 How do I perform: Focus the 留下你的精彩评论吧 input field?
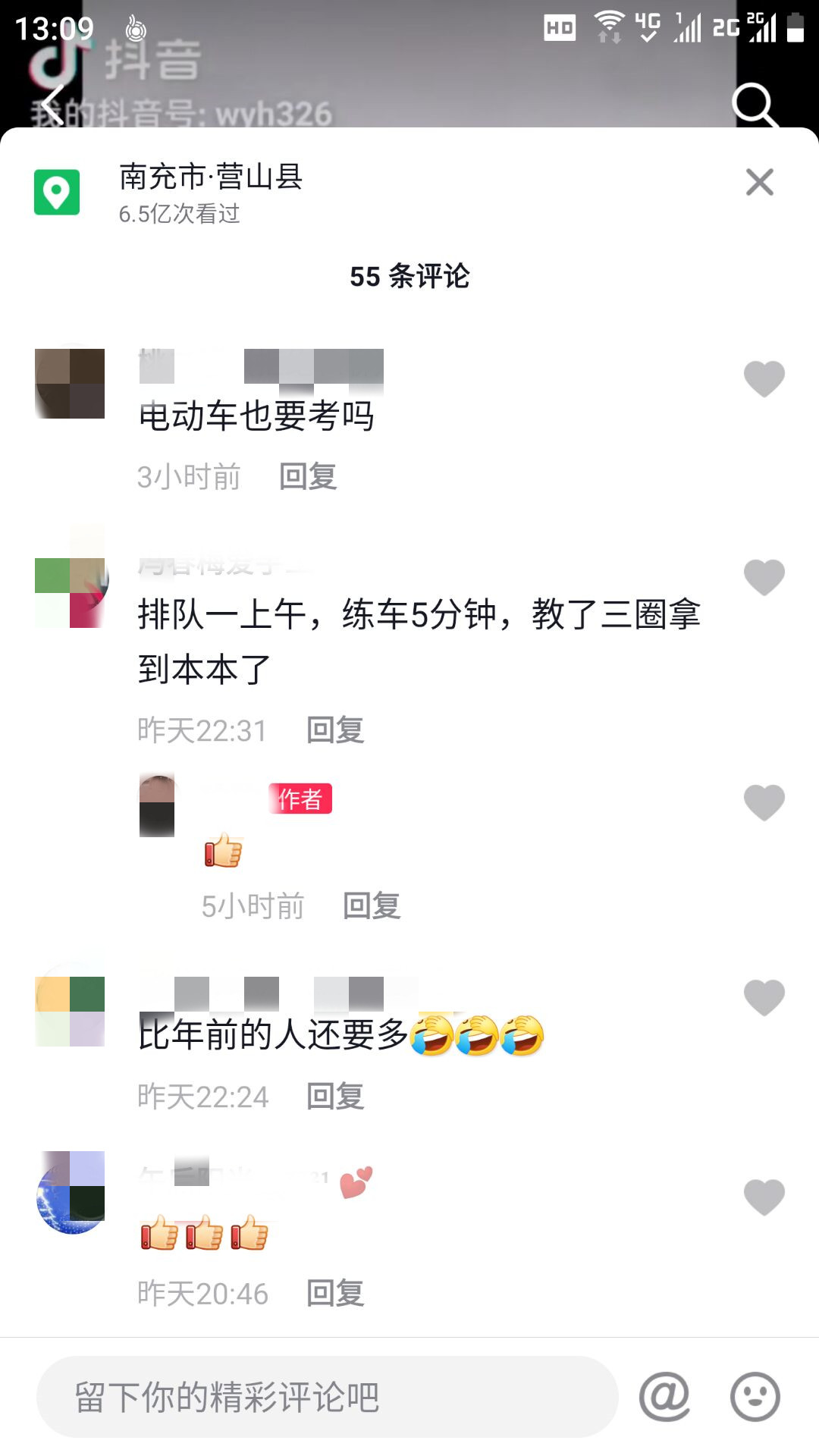tap(328, 1396)
